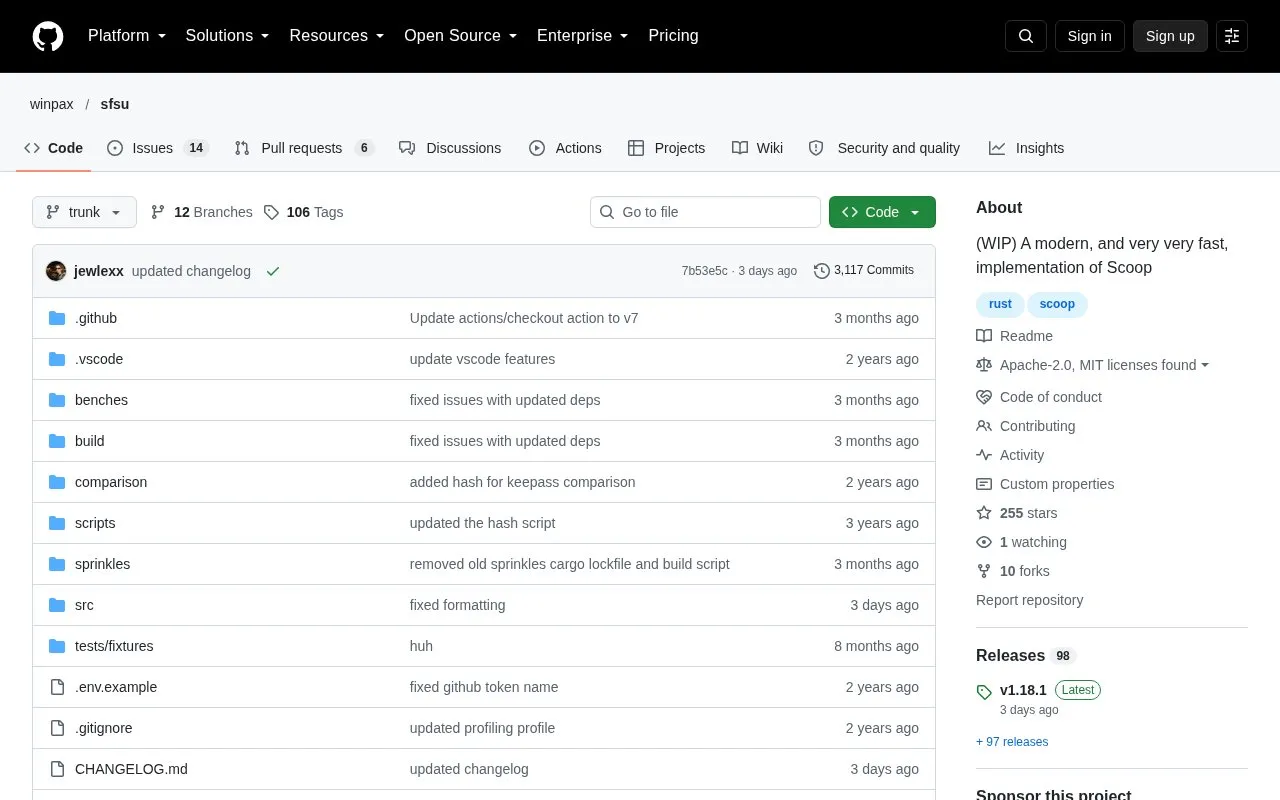
Task: Expand the Platform menu
Action: tap(127, 36)
